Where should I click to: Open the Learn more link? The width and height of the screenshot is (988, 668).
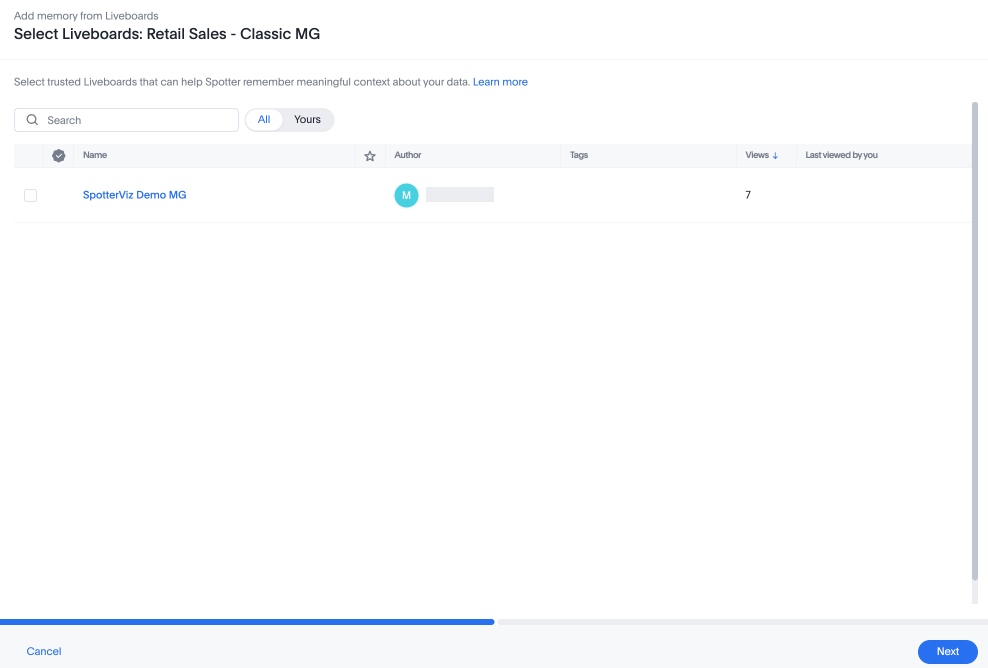[x=500, y=82]
